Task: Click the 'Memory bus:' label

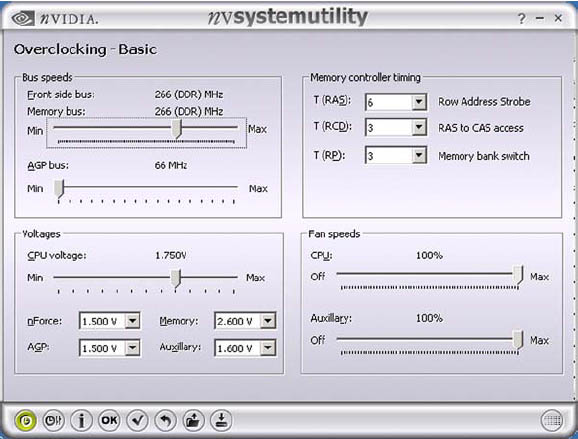Action: tap(56, 111)
